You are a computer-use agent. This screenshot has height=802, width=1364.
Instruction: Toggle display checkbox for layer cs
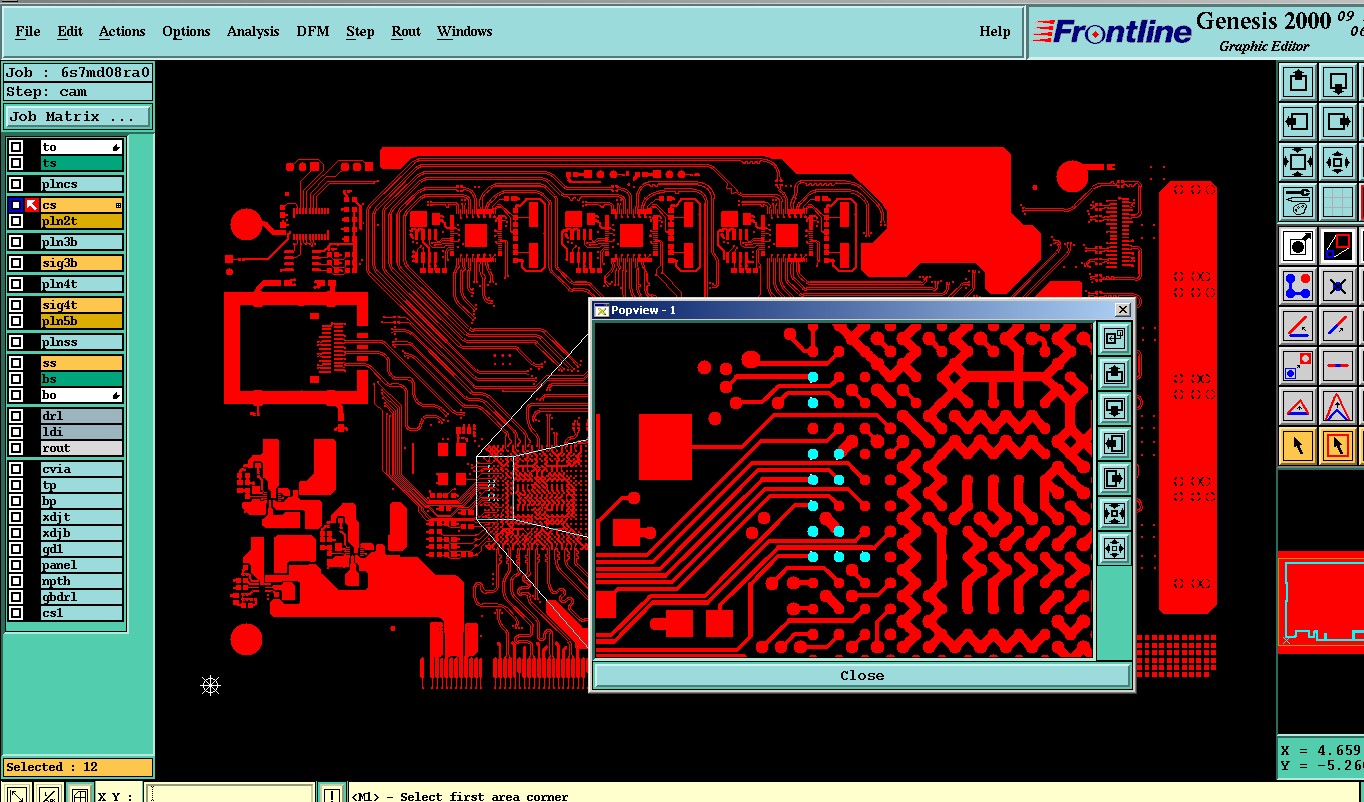16,205
